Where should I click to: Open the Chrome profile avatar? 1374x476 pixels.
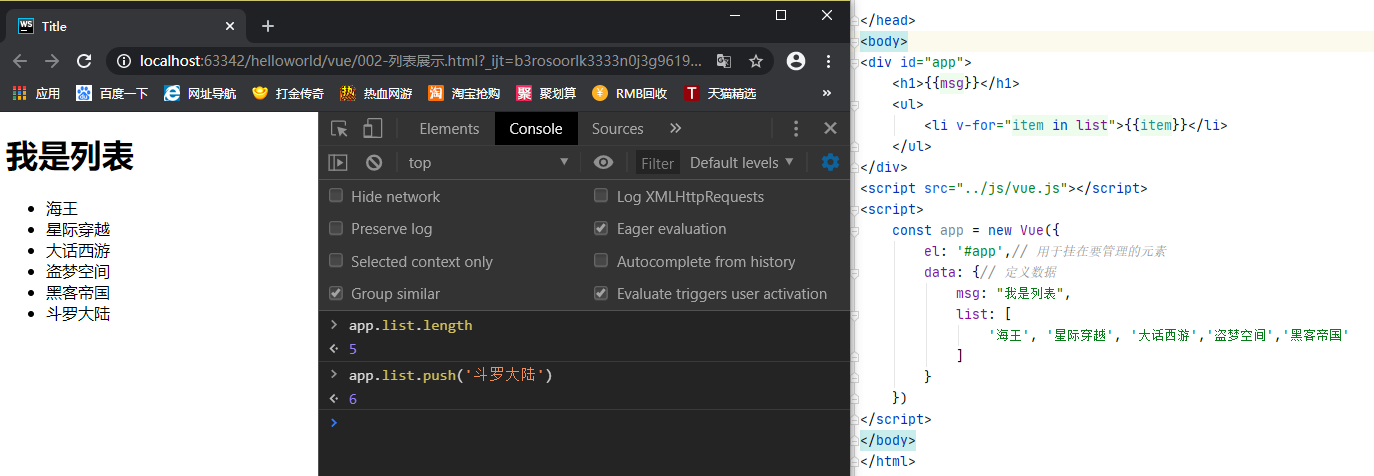point(796,61)
